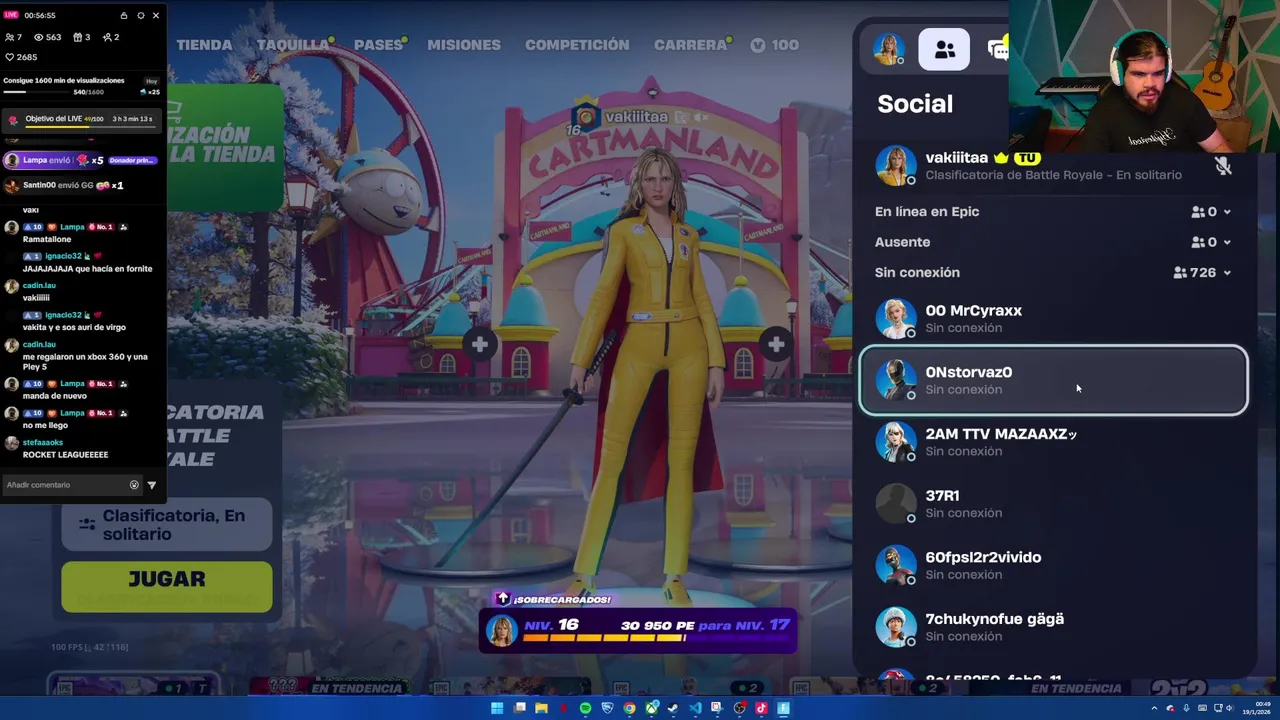Click the new followers icon showing 2

pos(107,37)
